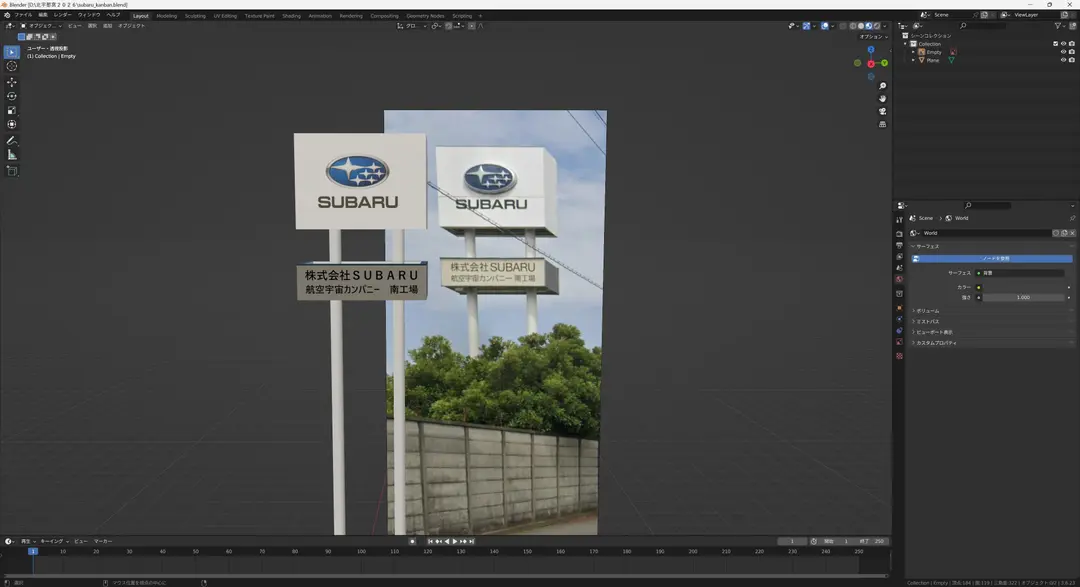1080x587 pixels.
Task: Open the Render properties tab
Action: click(900, 234)
